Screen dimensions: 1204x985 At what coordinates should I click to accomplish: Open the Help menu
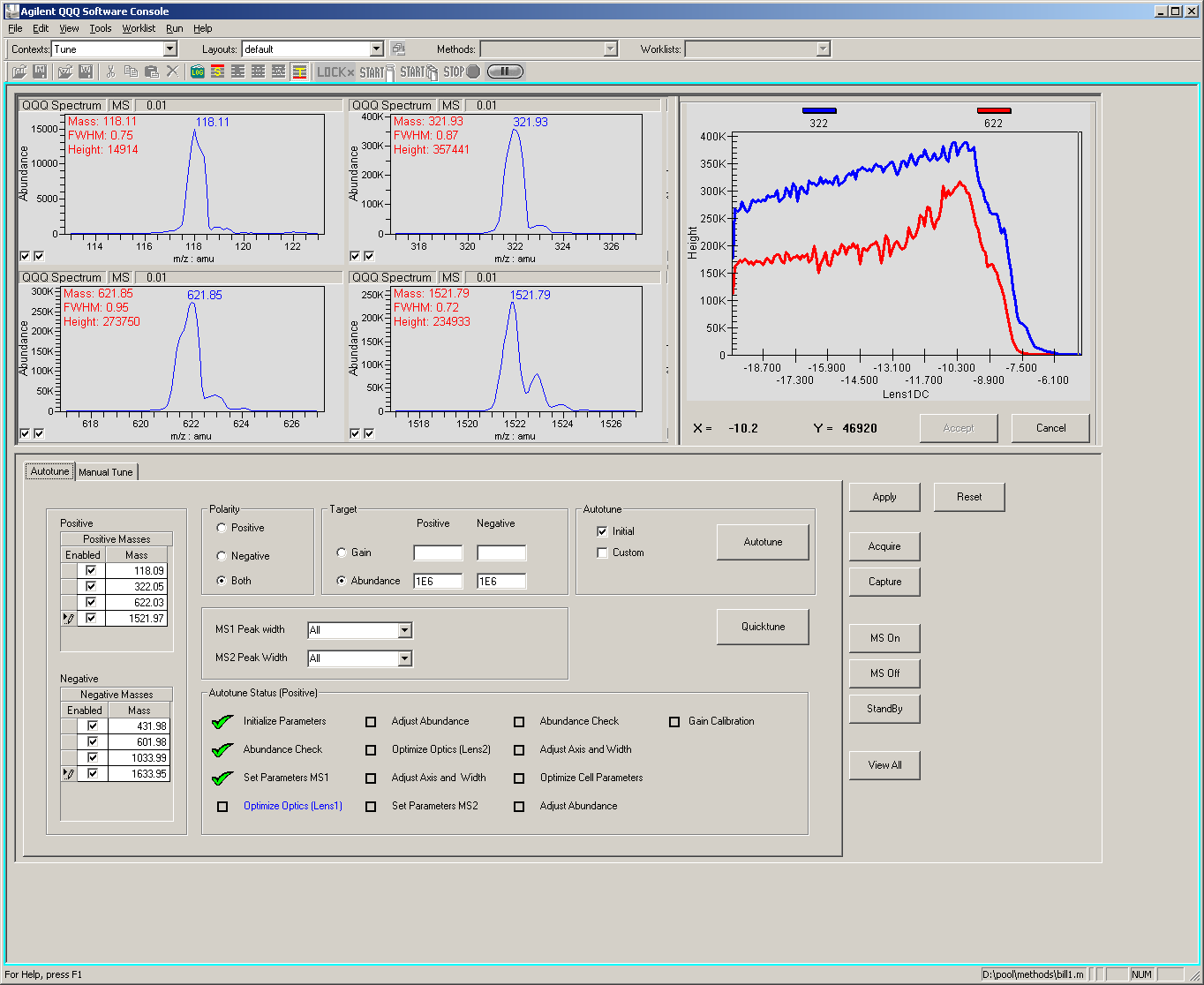tap(203, 28)
